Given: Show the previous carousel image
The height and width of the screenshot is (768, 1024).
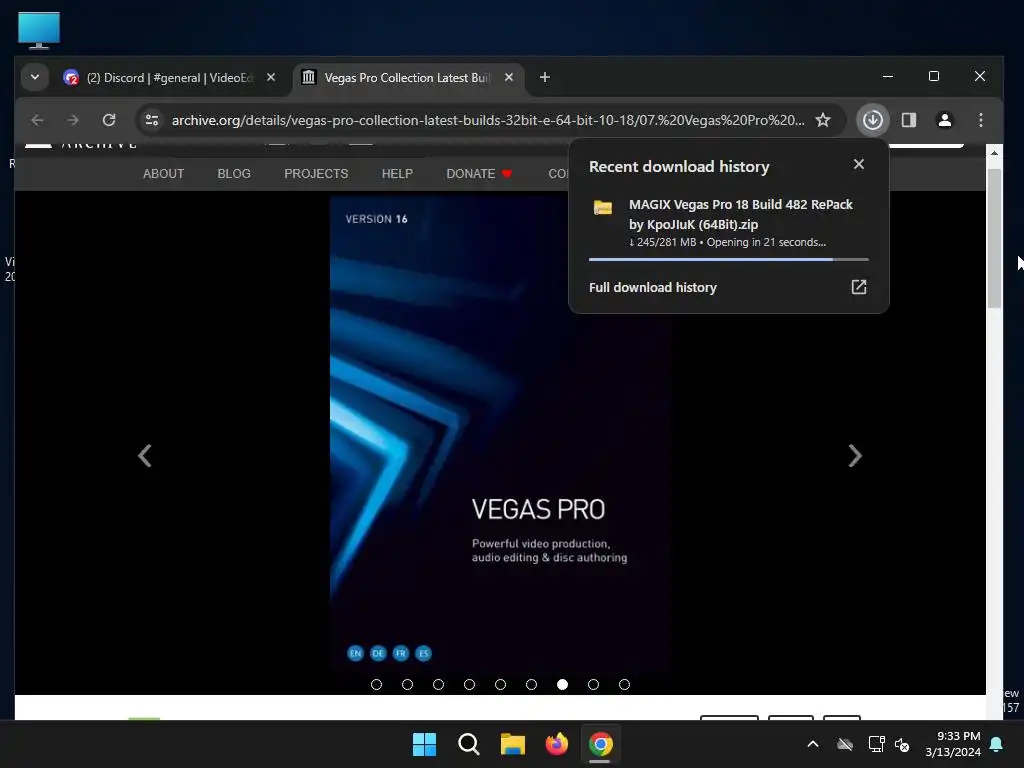Looking at the screenshot, I should click(x=145, y=456).
